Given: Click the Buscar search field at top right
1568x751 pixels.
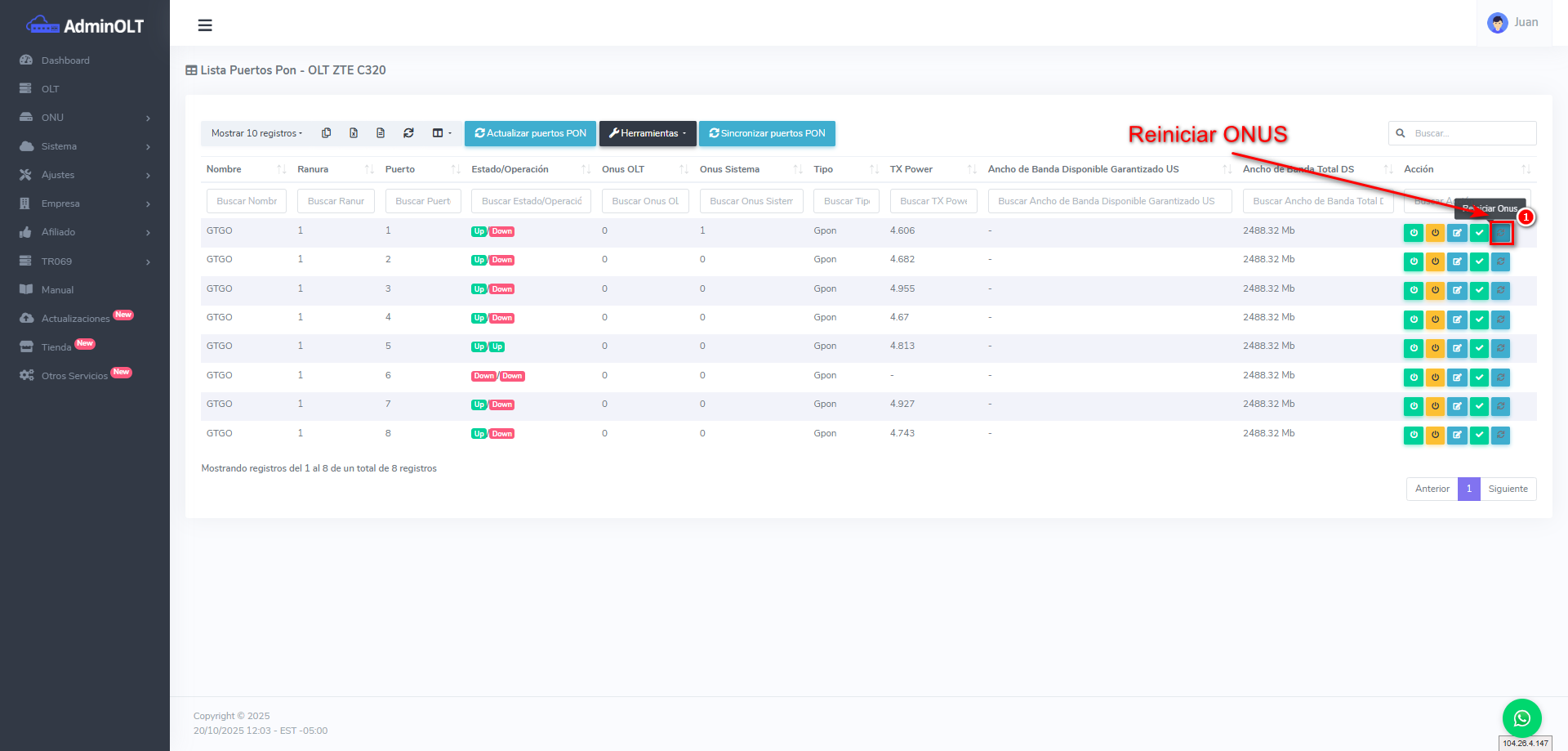Looking at the screenshot, I should [1470, 133].
